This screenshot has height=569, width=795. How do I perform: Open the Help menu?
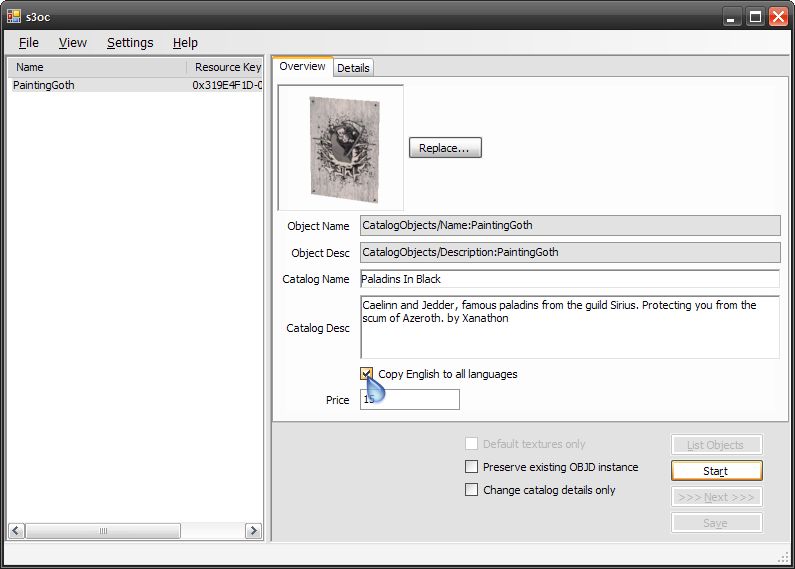click(x=185, y=43)
